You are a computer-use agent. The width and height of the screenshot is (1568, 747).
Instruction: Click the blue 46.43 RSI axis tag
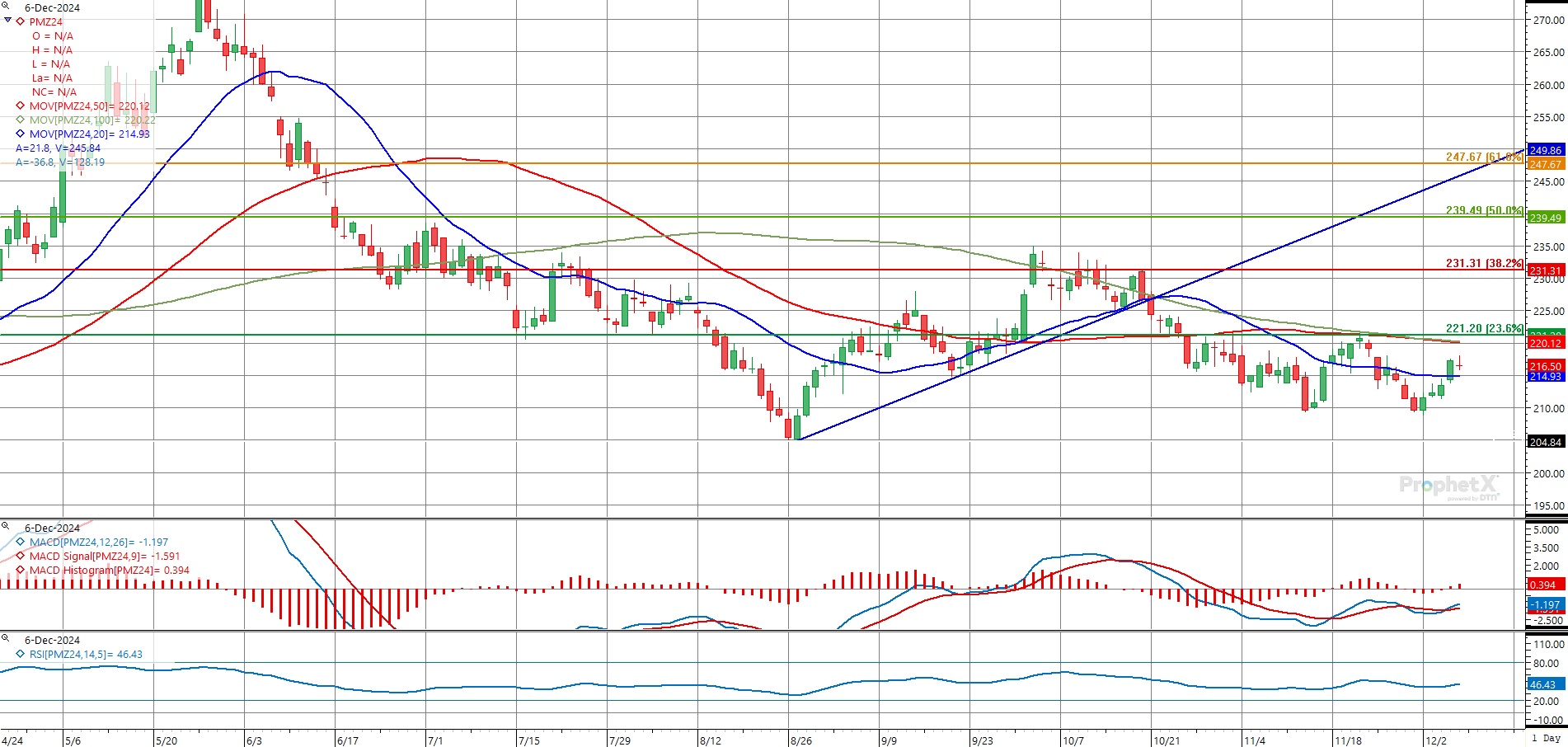[x=1545, y=684]
